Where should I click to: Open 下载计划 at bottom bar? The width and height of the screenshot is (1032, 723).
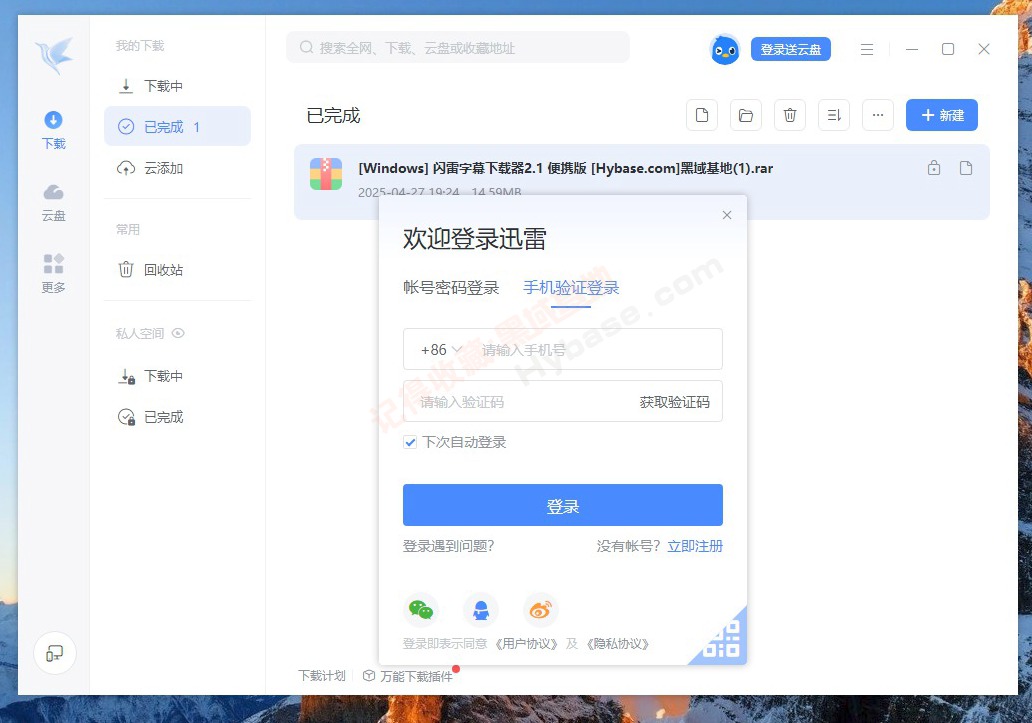tap(322, 676)
